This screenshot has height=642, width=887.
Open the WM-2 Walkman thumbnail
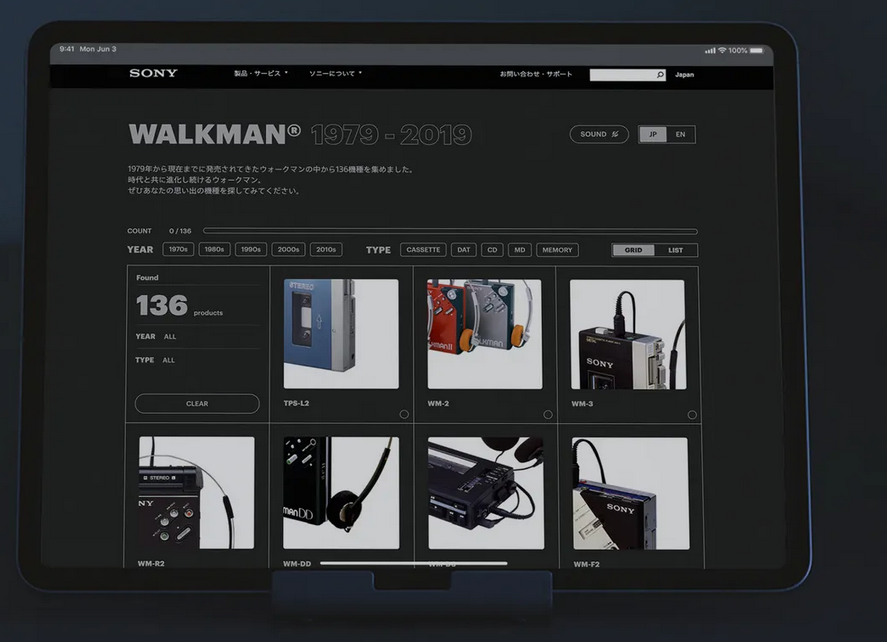(484, 334)
